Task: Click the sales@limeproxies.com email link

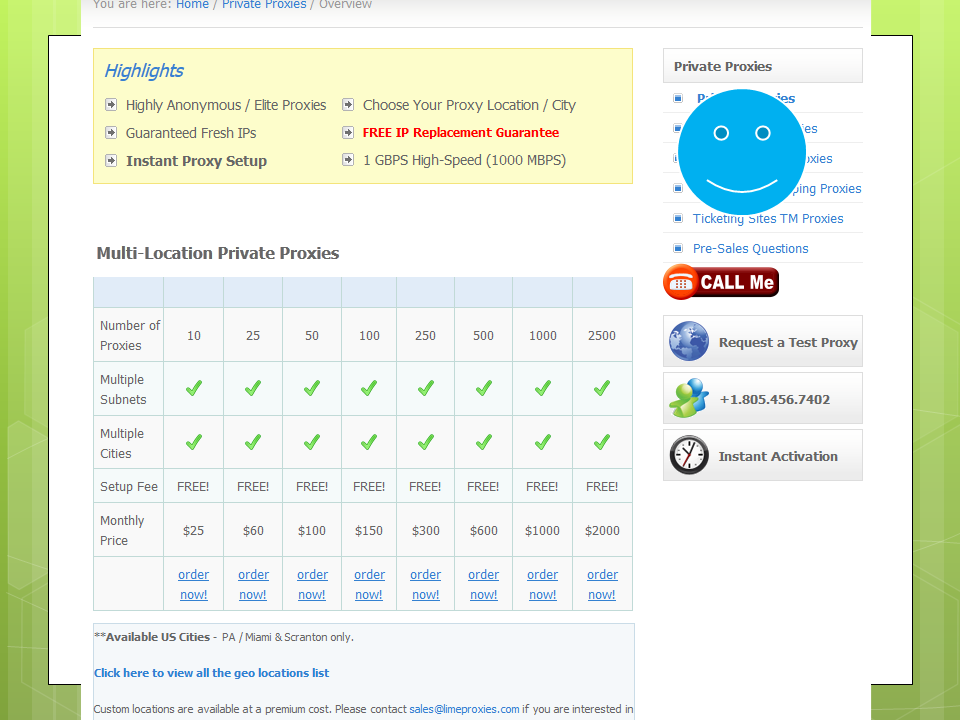Action: (x=464, y=709)
